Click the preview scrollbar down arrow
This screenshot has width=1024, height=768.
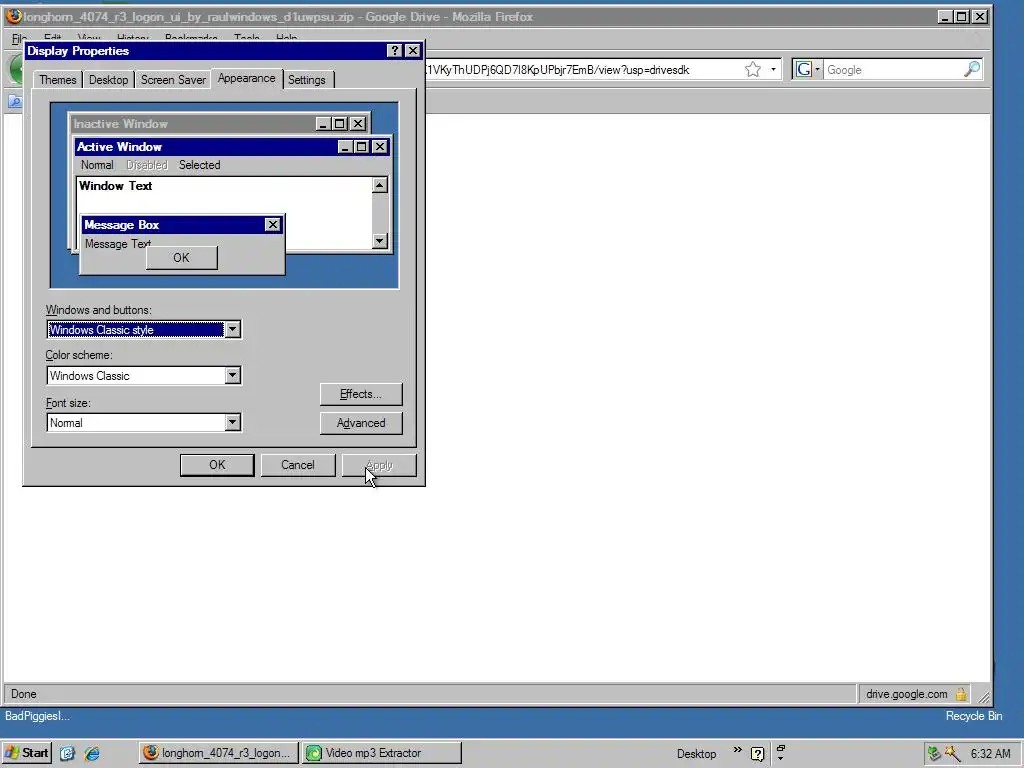coord(379,241)
